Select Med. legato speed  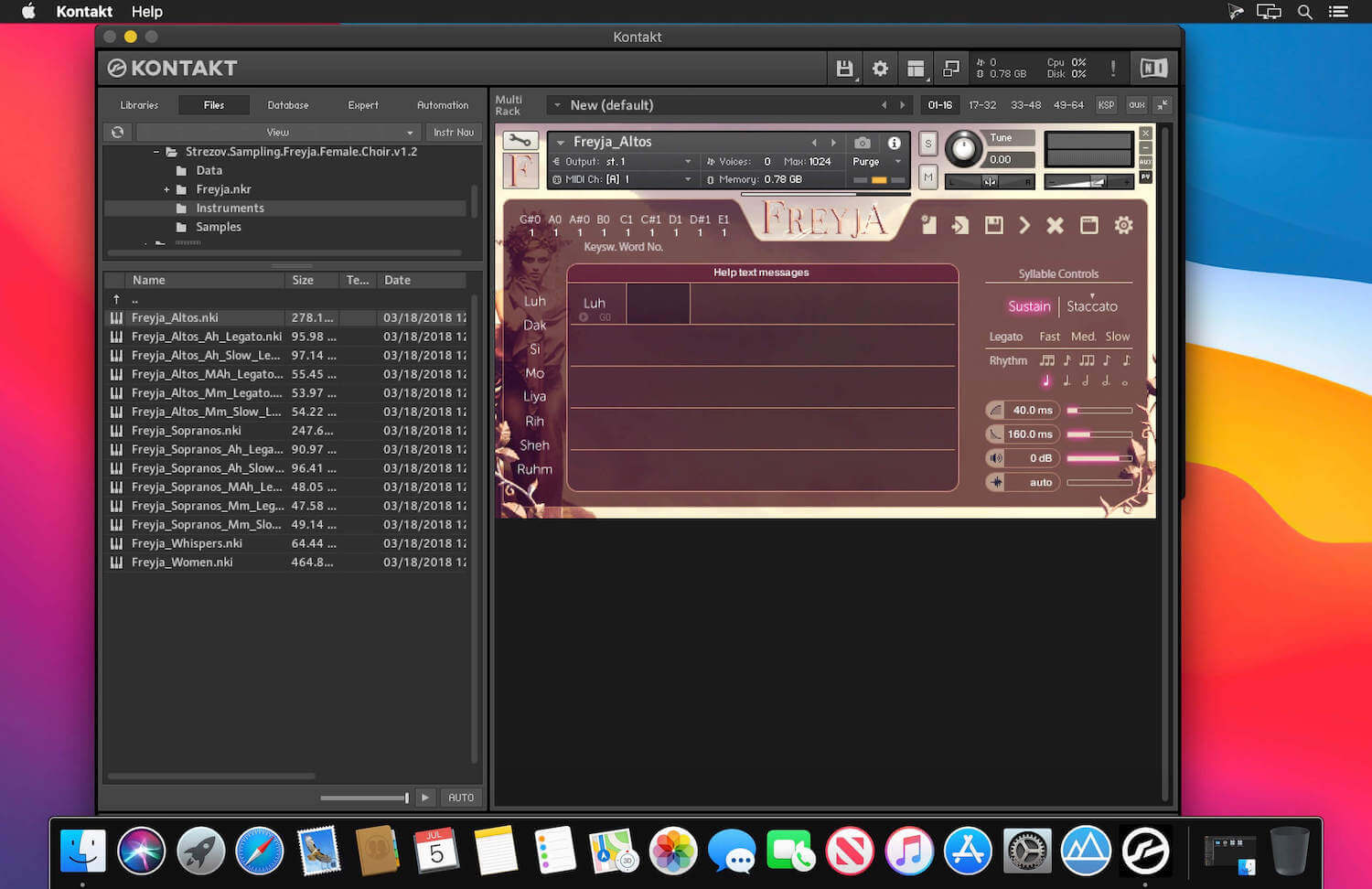pyautogui.click(x=1083, y=337)
